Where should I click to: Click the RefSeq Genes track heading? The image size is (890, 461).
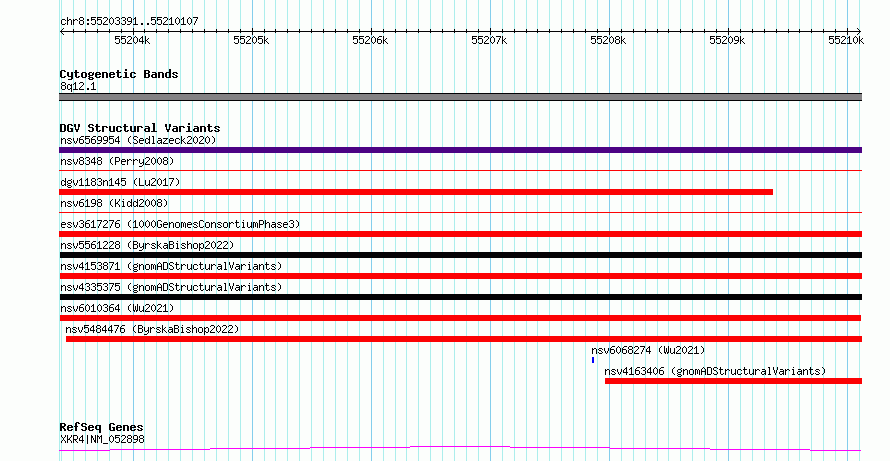[x=102, y=427]
